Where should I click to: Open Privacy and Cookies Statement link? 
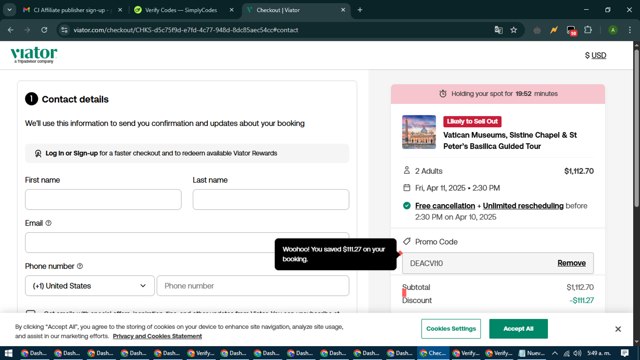[x=157, y=336]
